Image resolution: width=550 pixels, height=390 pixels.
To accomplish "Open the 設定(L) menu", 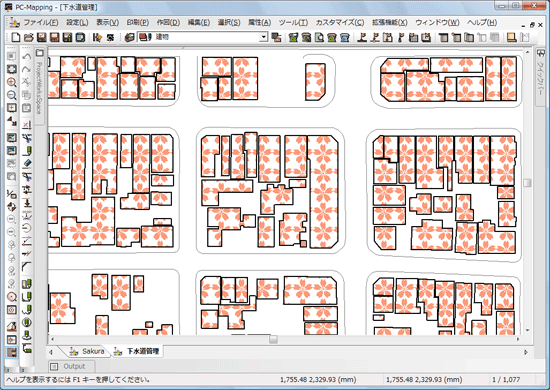I will pos(77,22).
